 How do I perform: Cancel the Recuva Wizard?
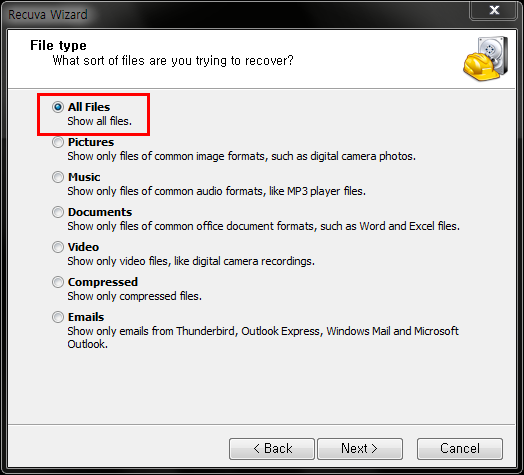(460, 449)
